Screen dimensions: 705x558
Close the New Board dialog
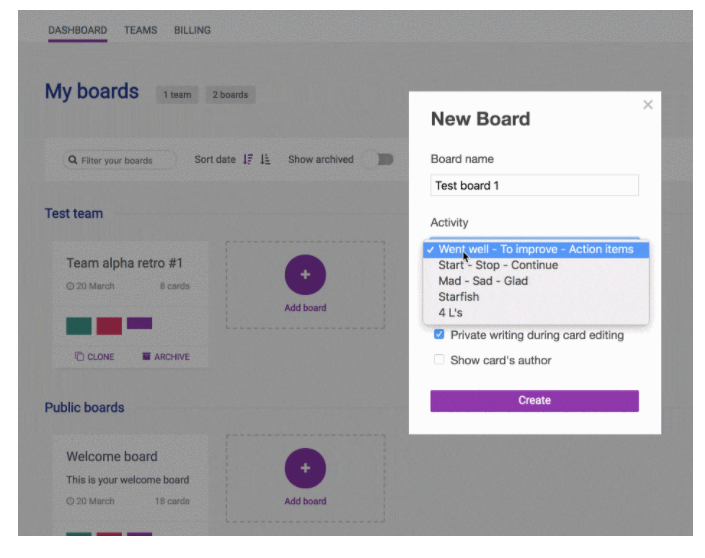[x=648, y=104]
